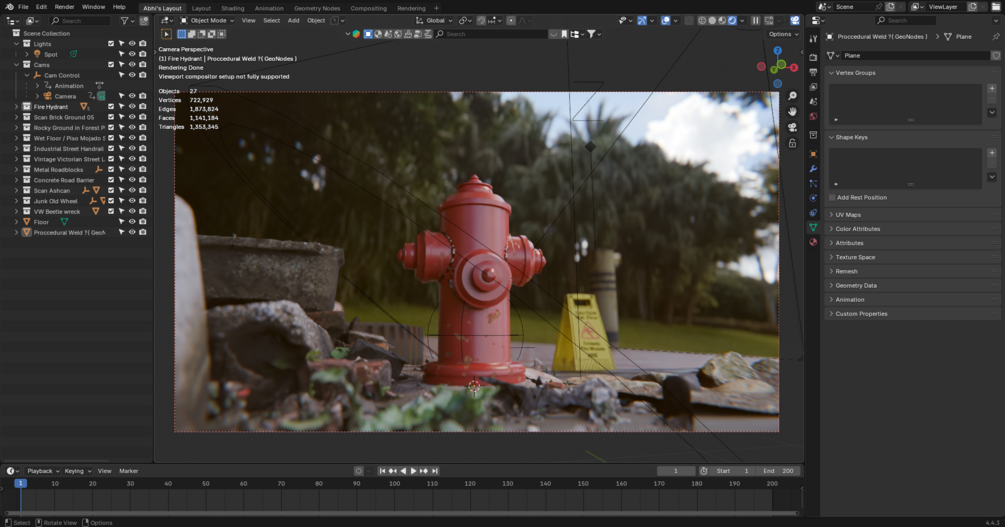Image resolution: width=1005 pixels, height=527 pixels.
Task: Play the animation in timeline
Action: [x=413, y=471]
